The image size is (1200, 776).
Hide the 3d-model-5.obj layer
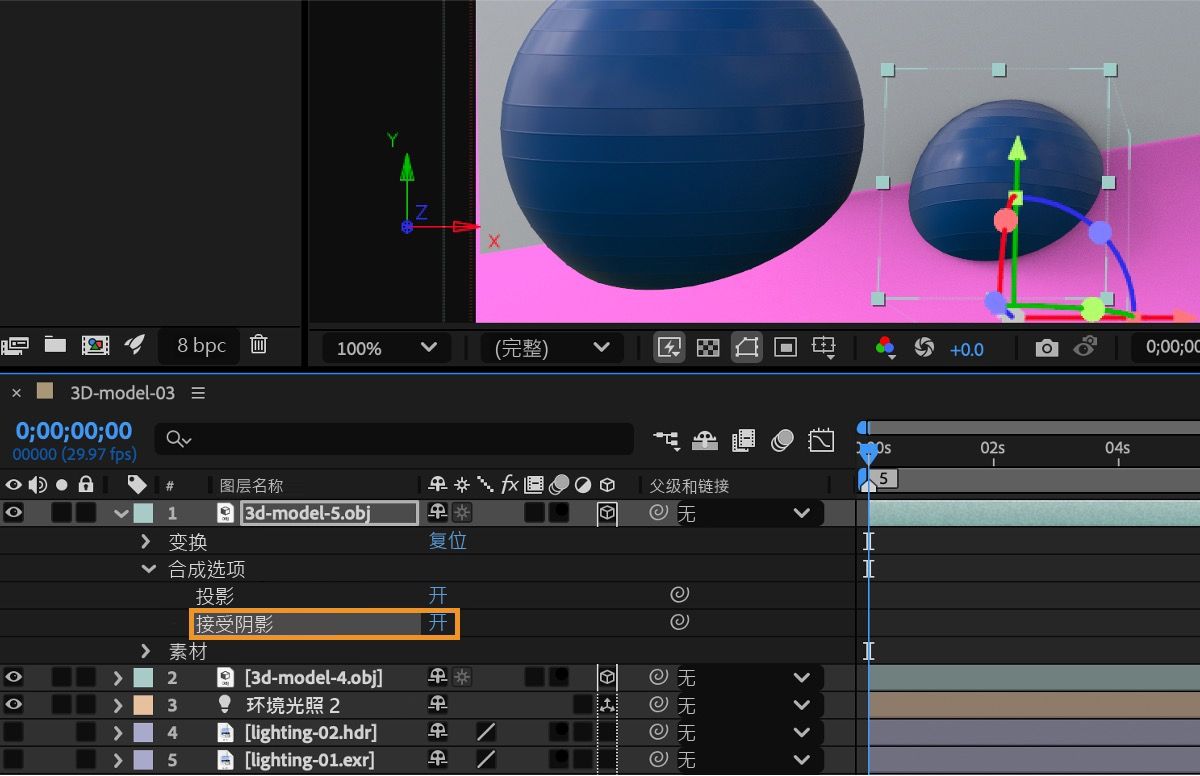point(14,512)
